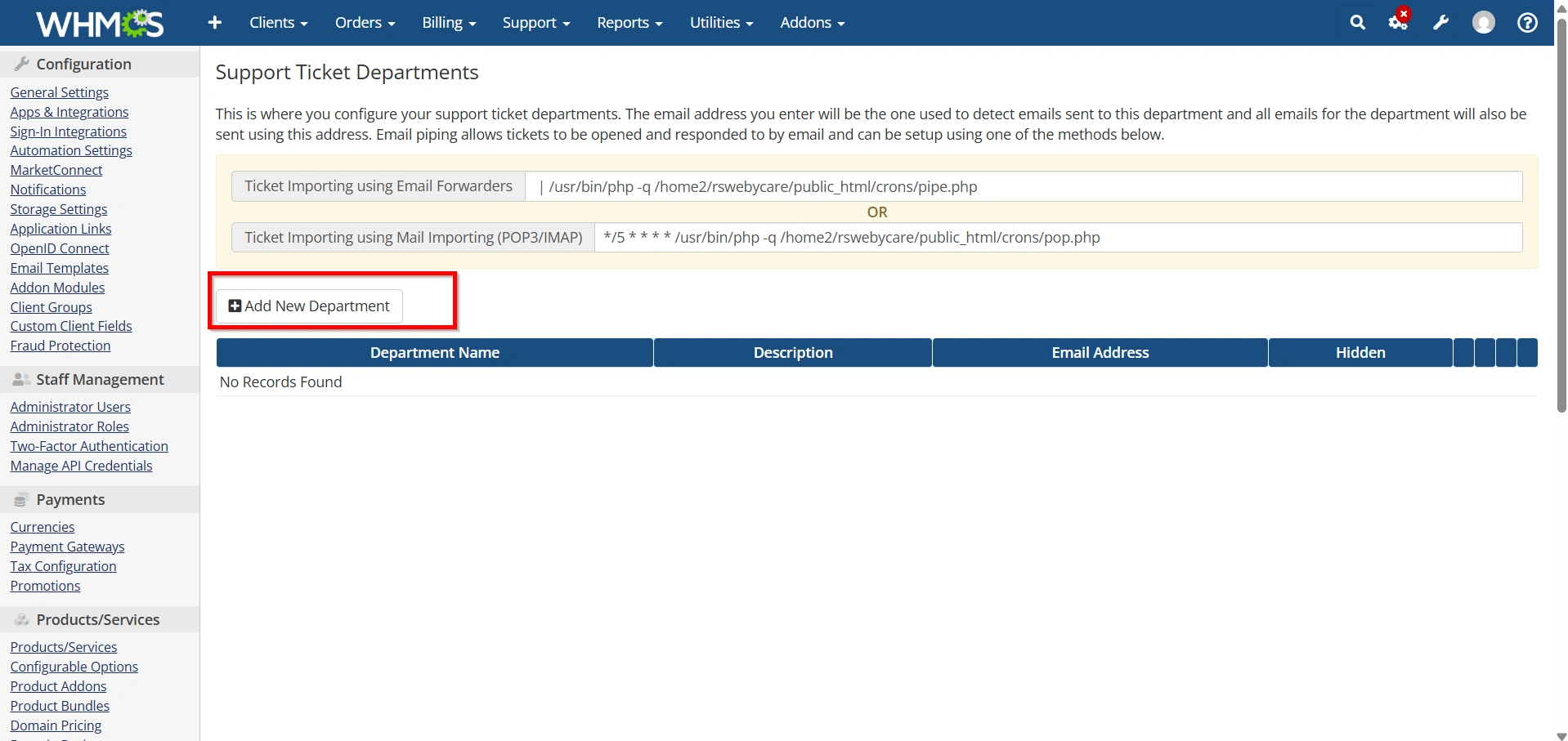Open Product Addons link
This screenshot has height=741, width=1568.
point(59,686)
